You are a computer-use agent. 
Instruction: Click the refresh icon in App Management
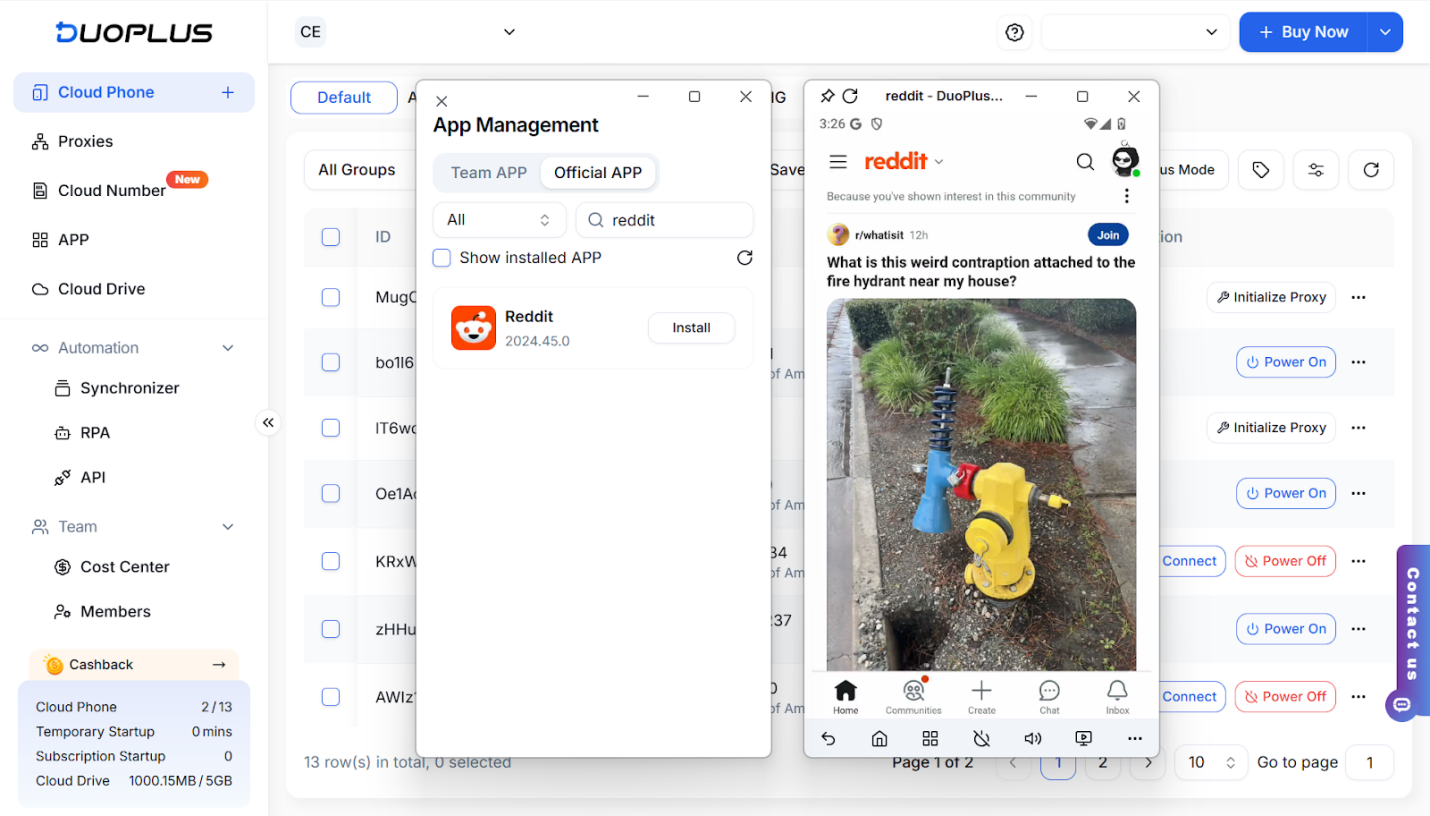[744, 258]
